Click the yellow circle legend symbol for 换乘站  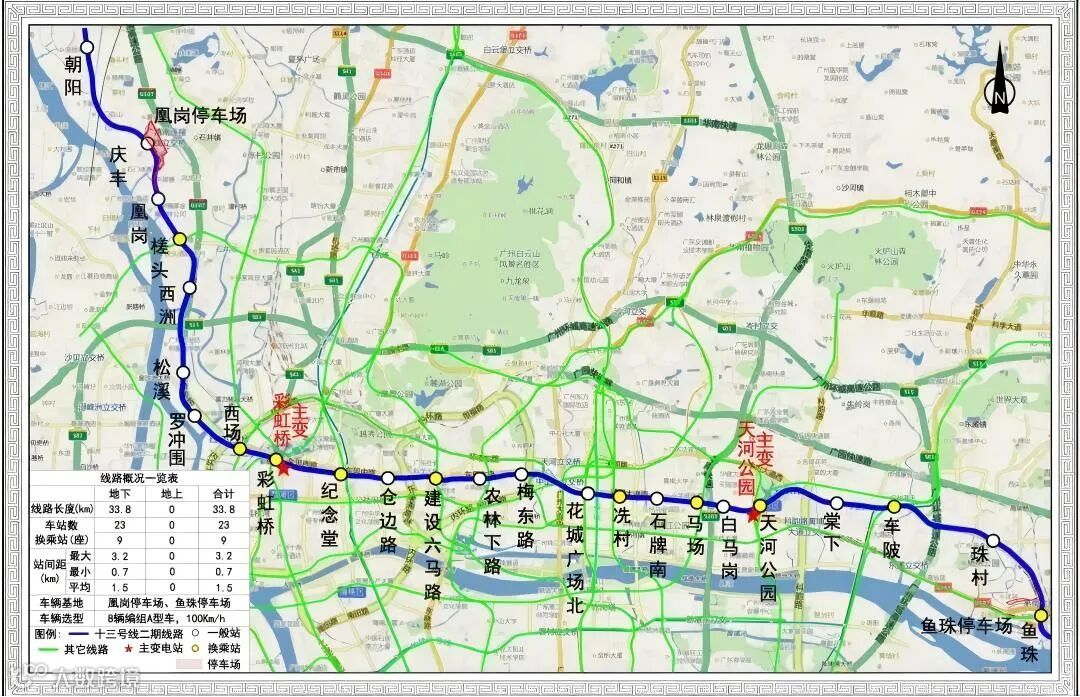(x=195, y=648)
